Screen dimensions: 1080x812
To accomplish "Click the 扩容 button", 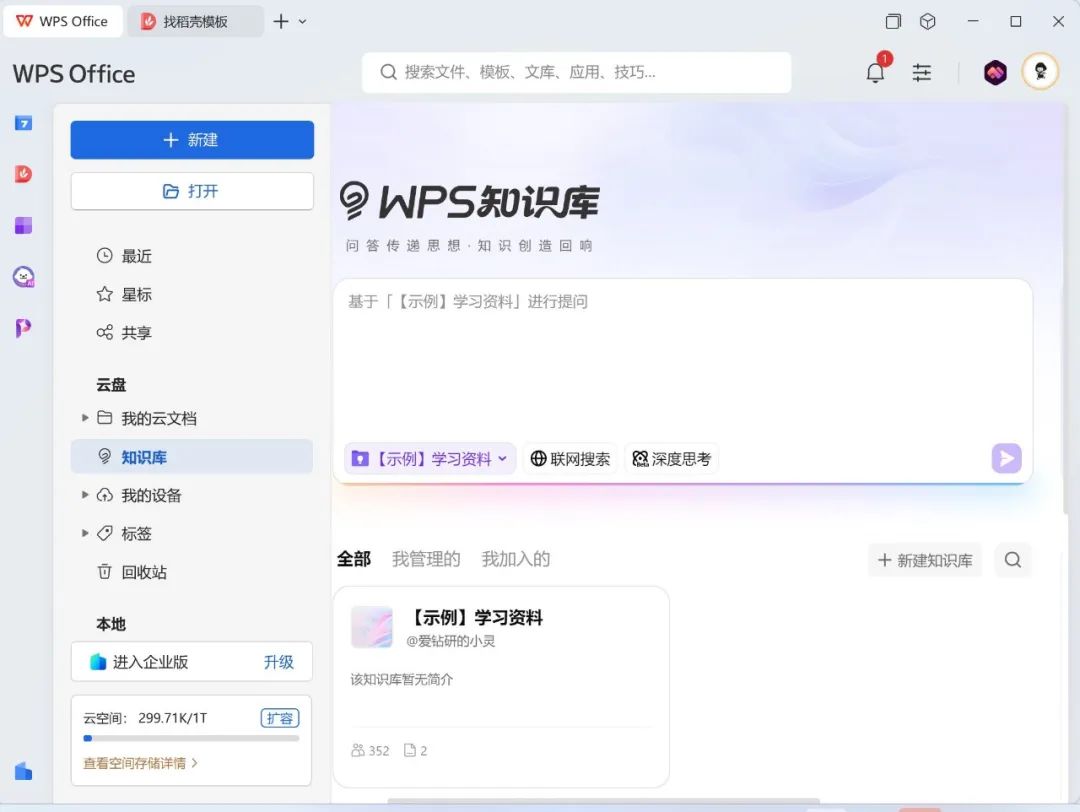I will click(280, 718).
